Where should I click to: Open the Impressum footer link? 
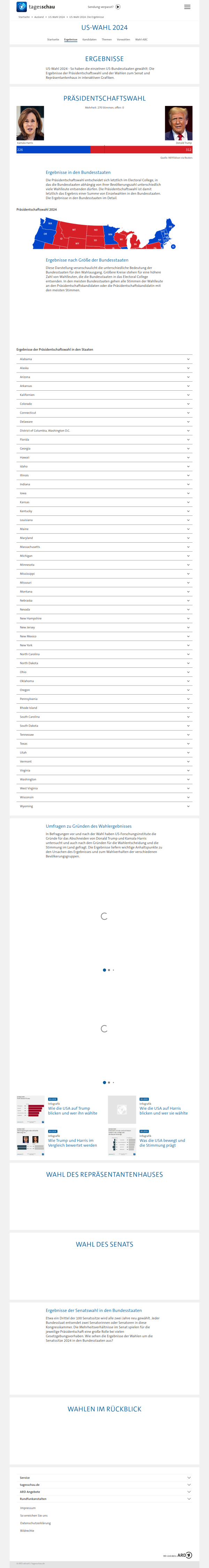click(28, 1508)
